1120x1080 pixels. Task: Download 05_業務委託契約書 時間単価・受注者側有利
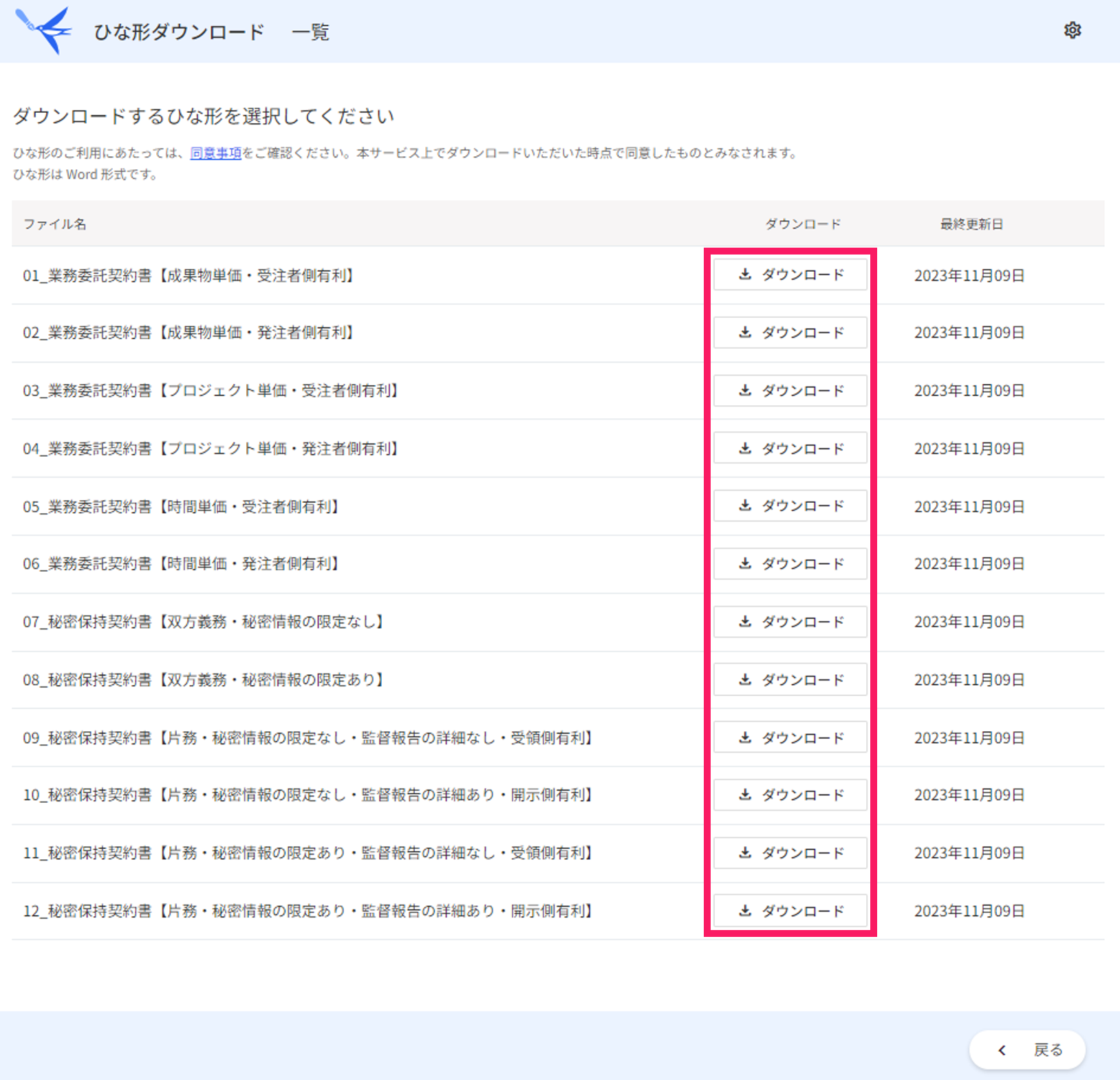click(790, 506)
